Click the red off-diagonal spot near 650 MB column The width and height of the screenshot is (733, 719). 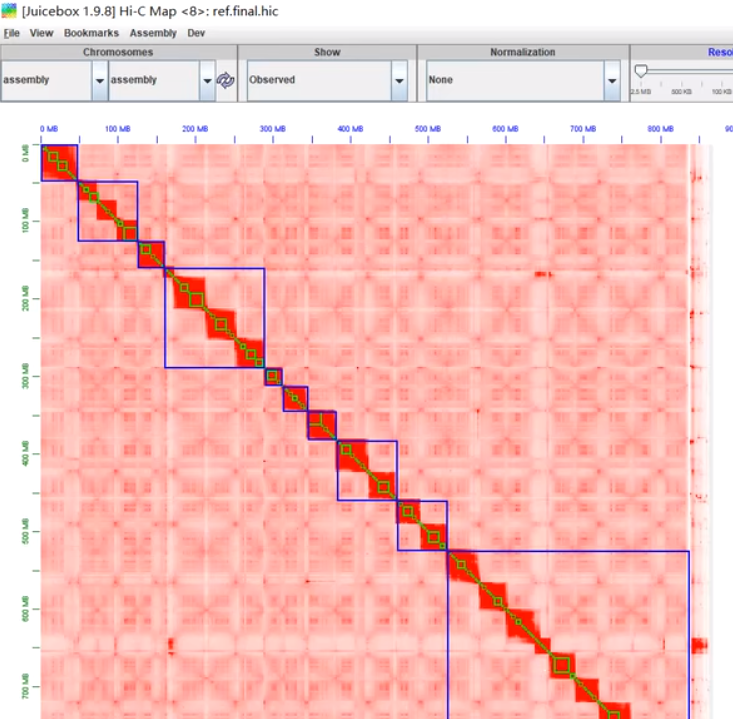click(543, 274)
